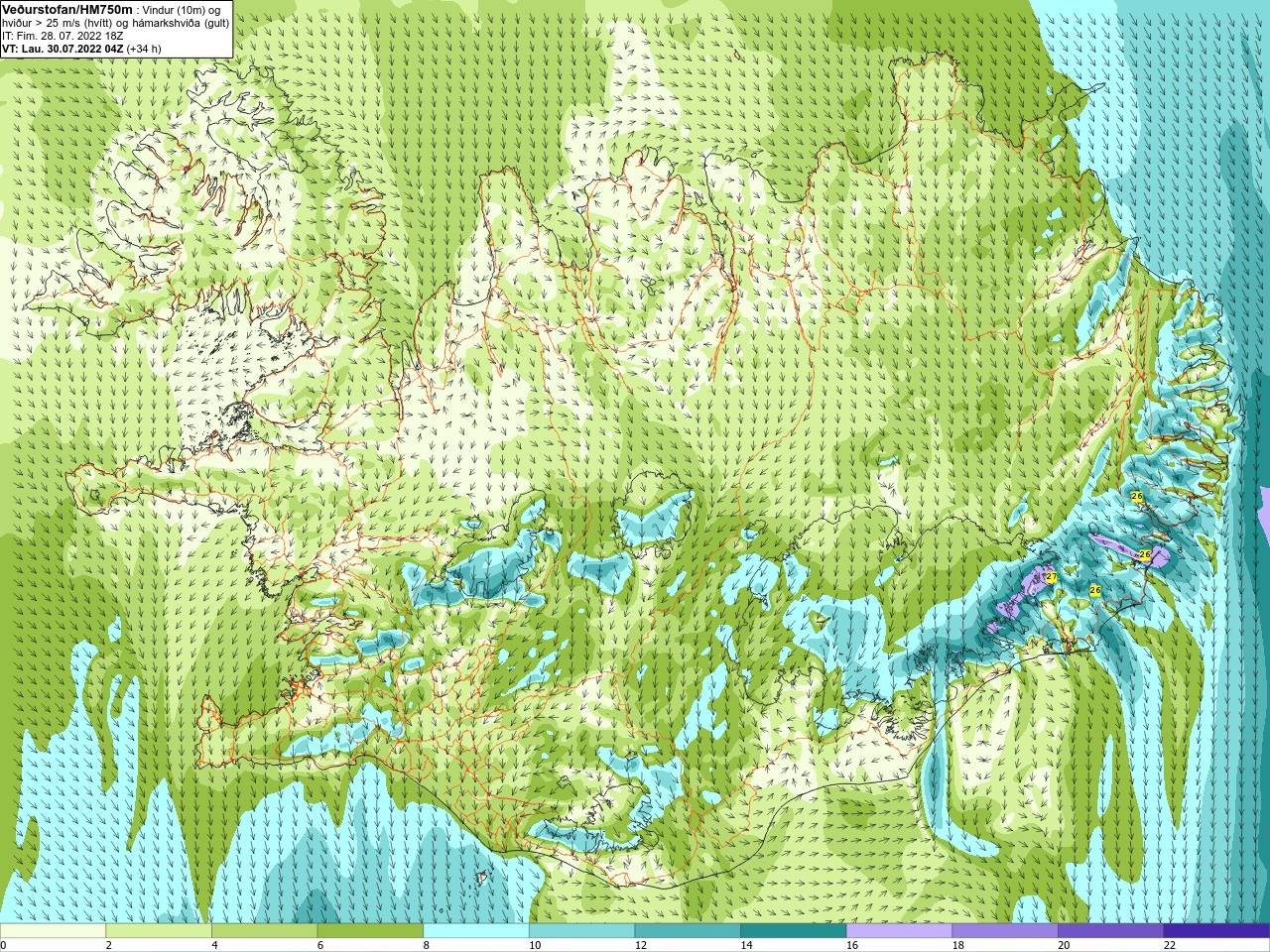Click the legend scale value '10'
The width and height of the screenshot is (1270, 952).
535,945
